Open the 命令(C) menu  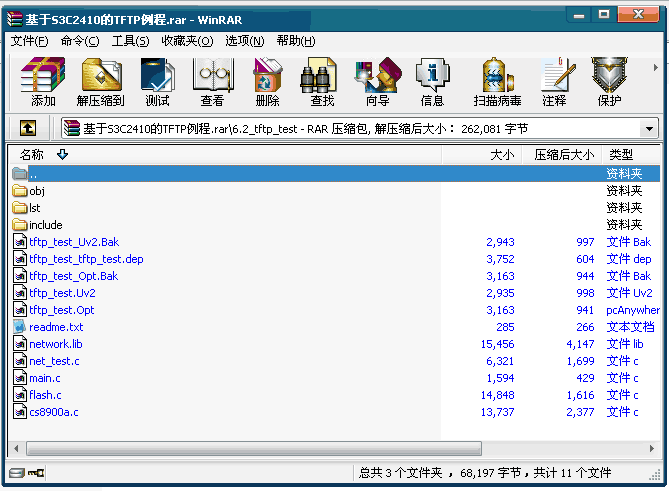pyautogui.click(x=80, y=41)
